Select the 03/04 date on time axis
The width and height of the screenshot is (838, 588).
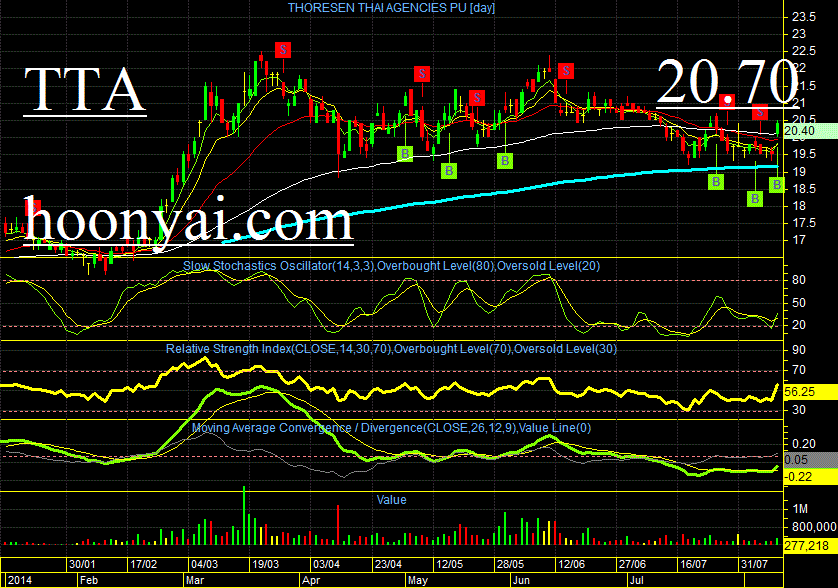[327, 564]
